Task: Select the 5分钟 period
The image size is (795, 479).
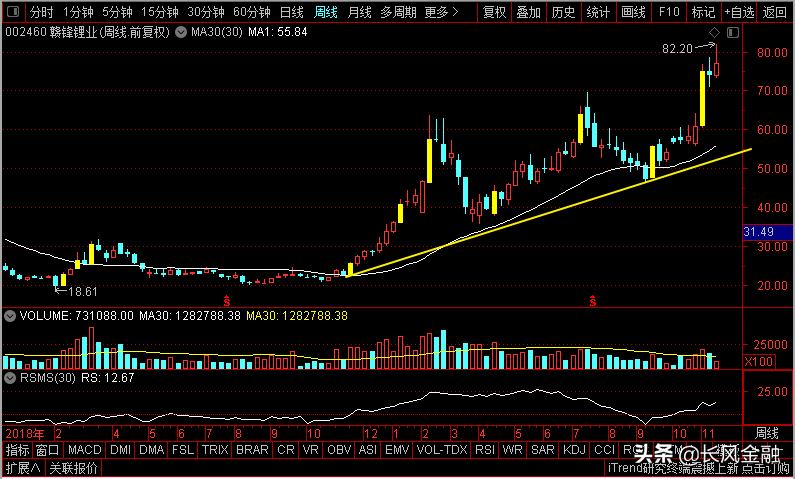Action: pos(117,12)
